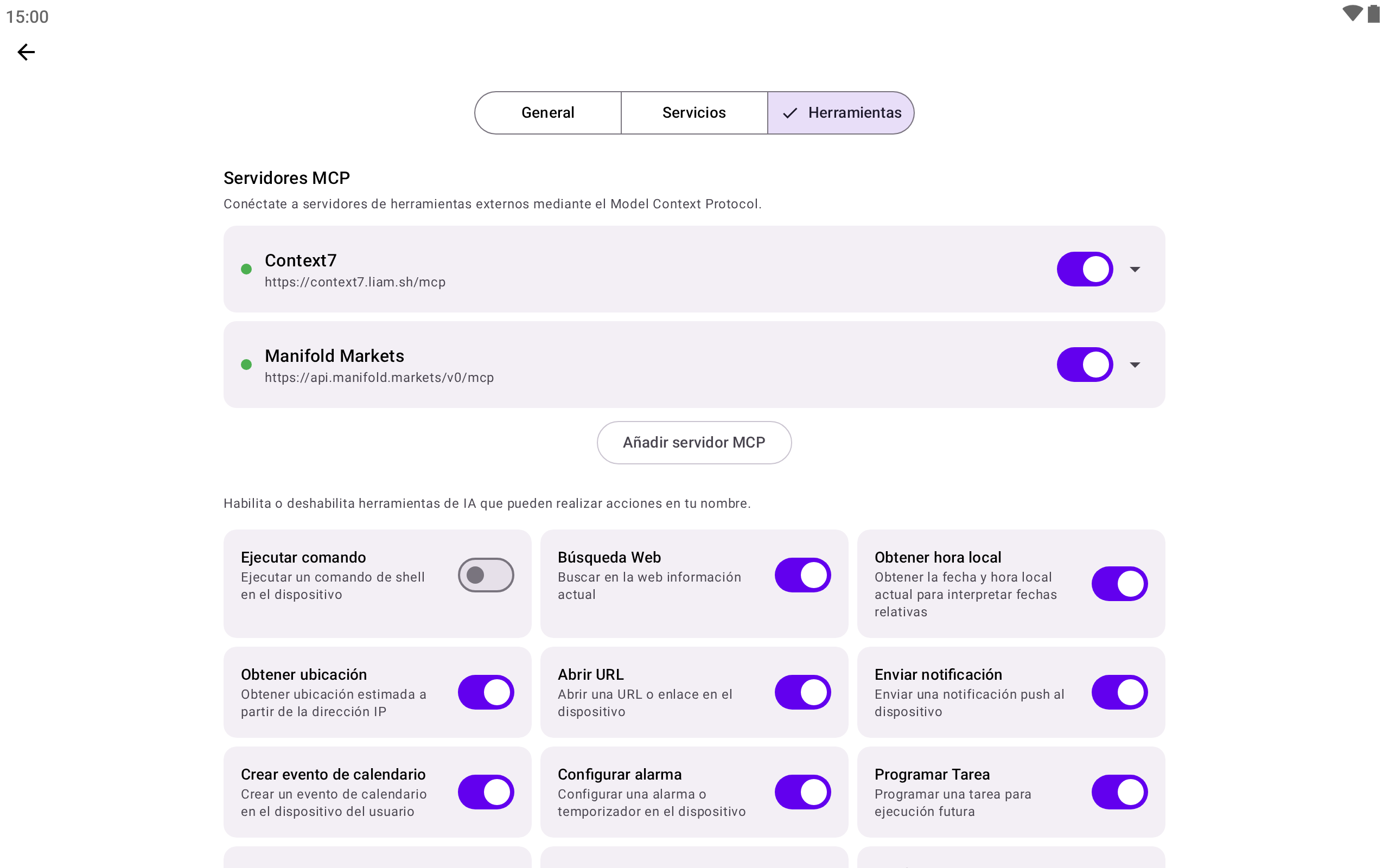Toggle Obtener hora local off
This screenshot has height=868, width=1389.
1119,584
